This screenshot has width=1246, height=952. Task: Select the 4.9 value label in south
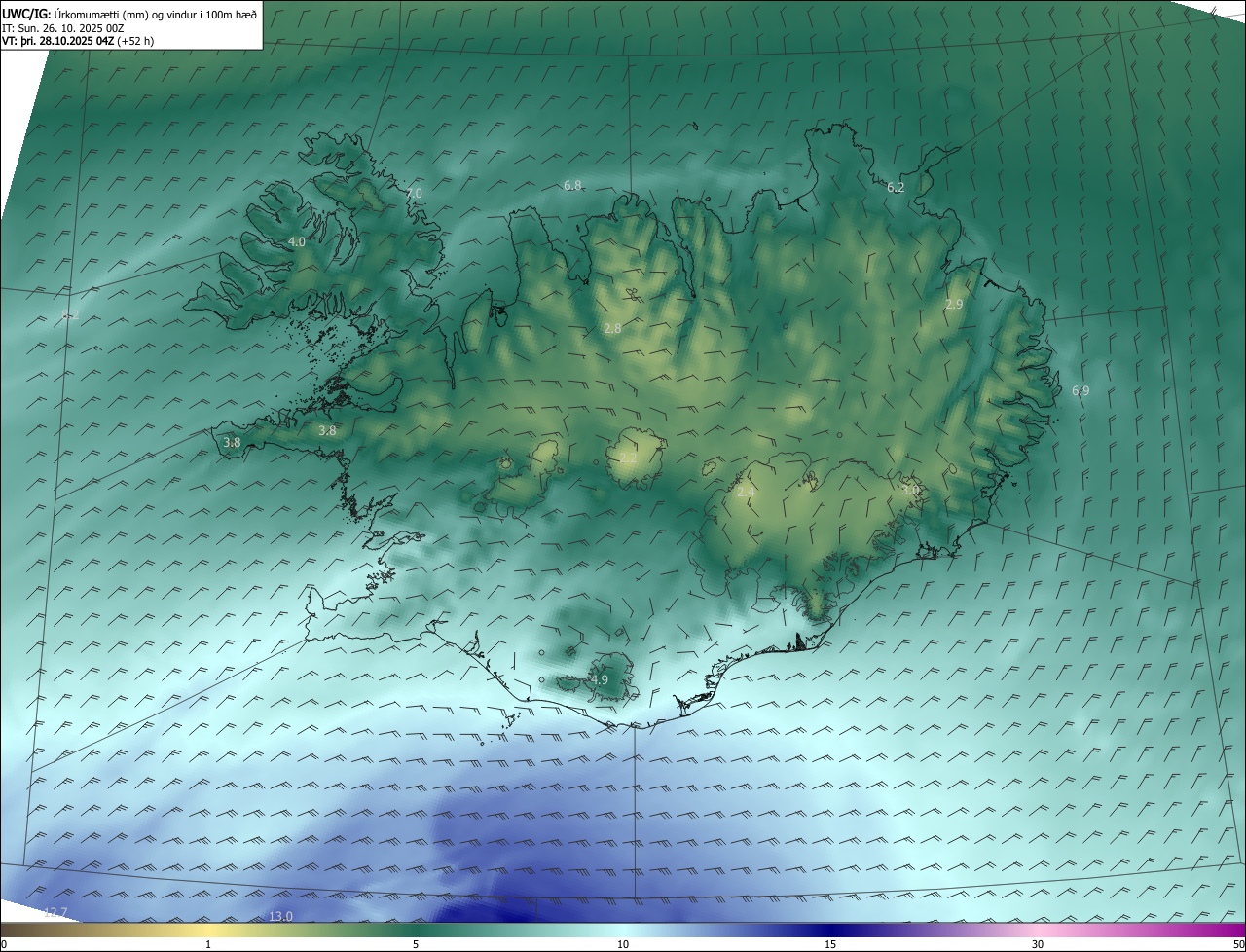599,680
